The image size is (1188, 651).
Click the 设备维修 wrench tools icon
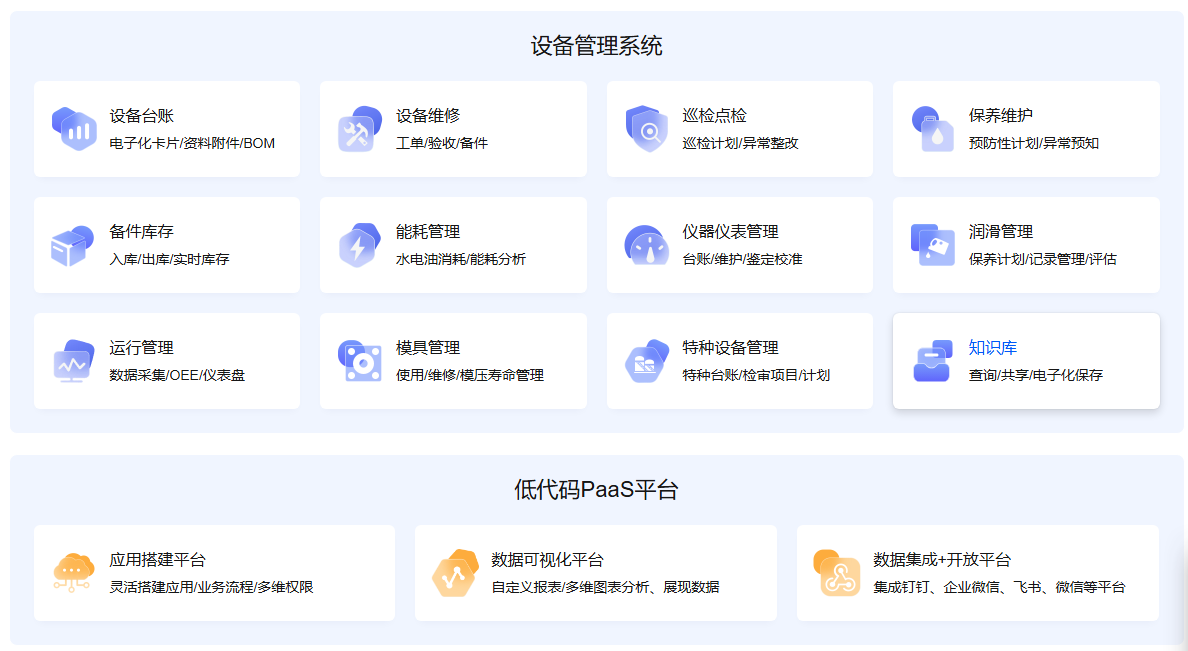(x=360, y=129)
